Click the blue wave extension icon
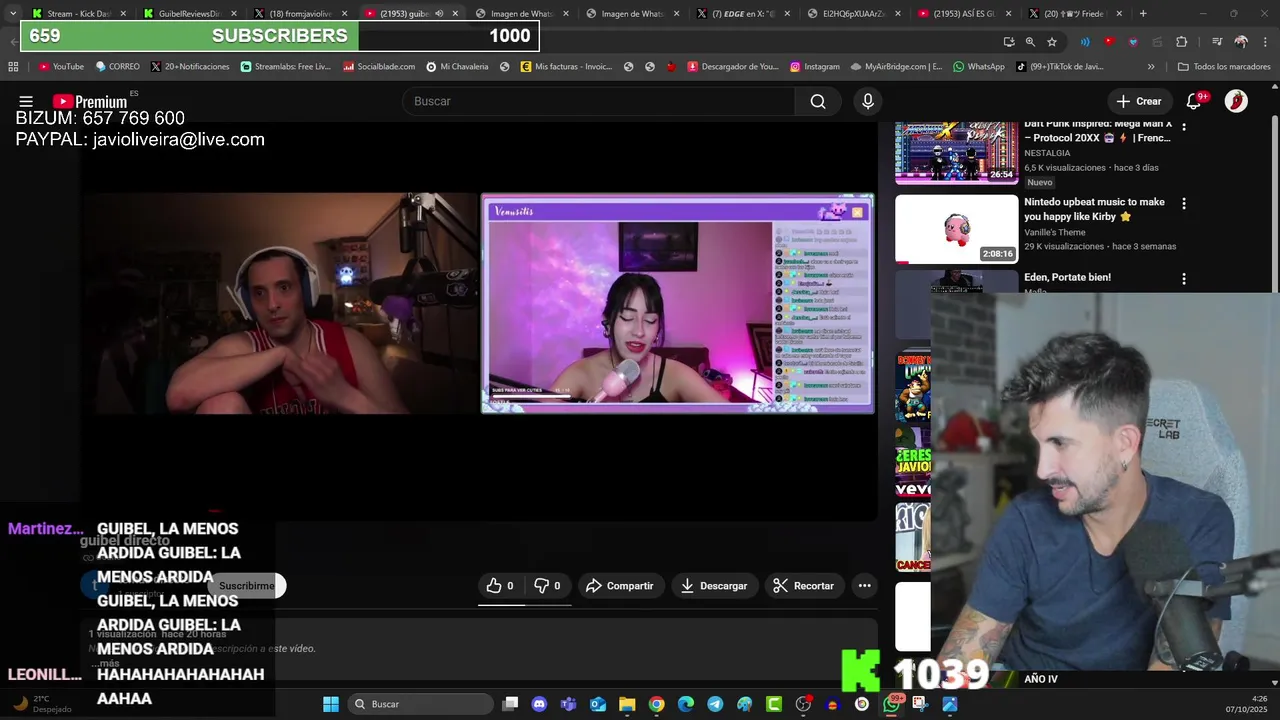Screen dimensions: 1280x720 [x=1085, y=42]
